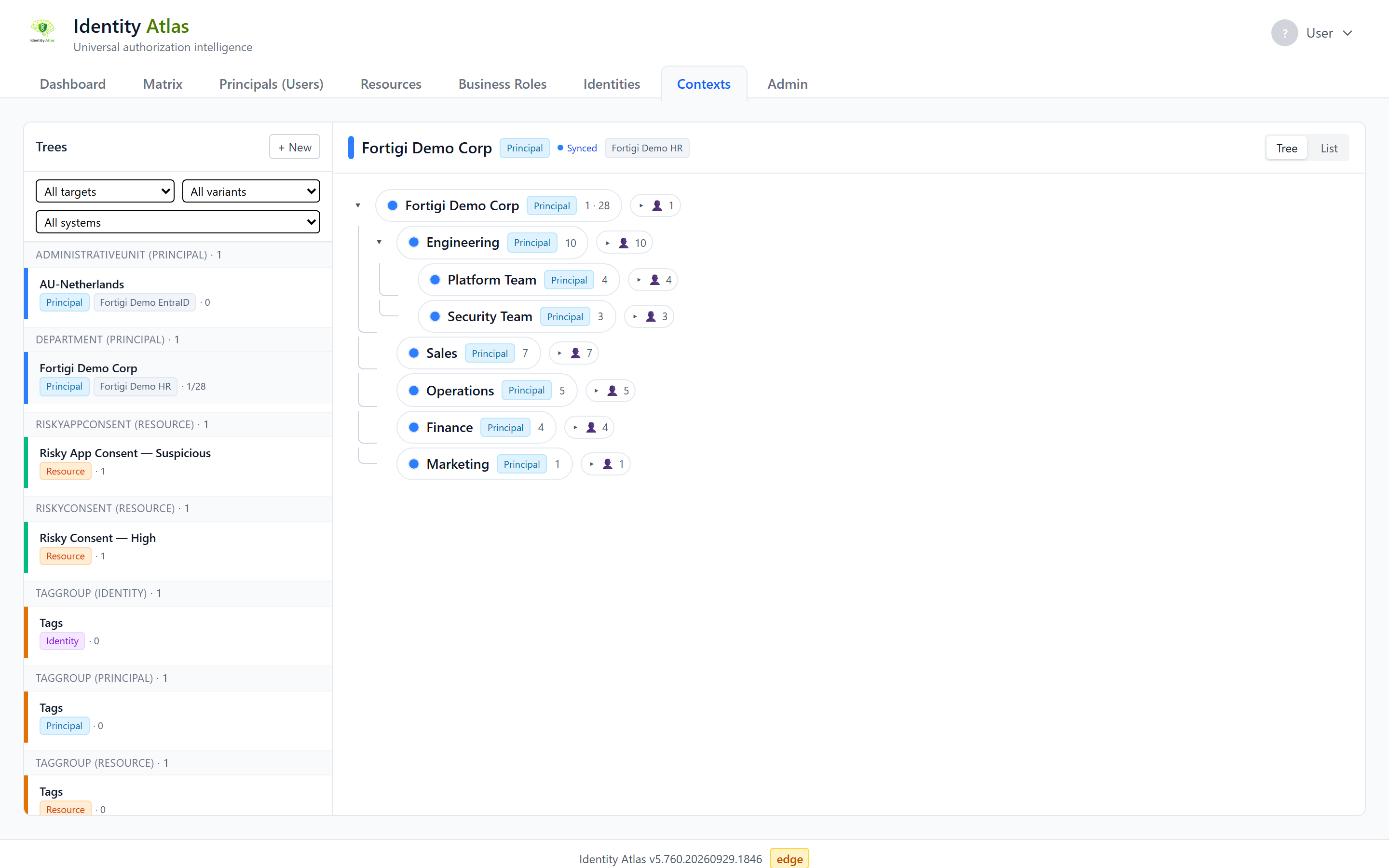The width and height of the screenshot is (1389, 868).
Task: Click the blue dot on Operations node
Action: coord(413,391)
